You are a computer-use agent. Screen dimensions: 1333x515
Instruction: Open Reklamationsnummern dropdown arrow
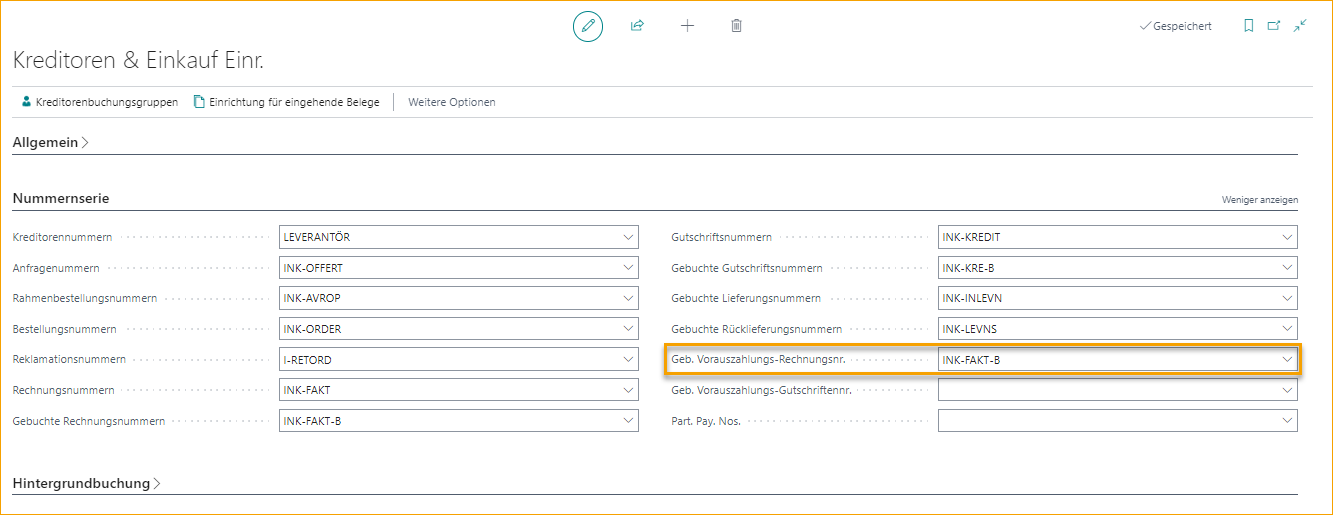[x=628, y=360]
